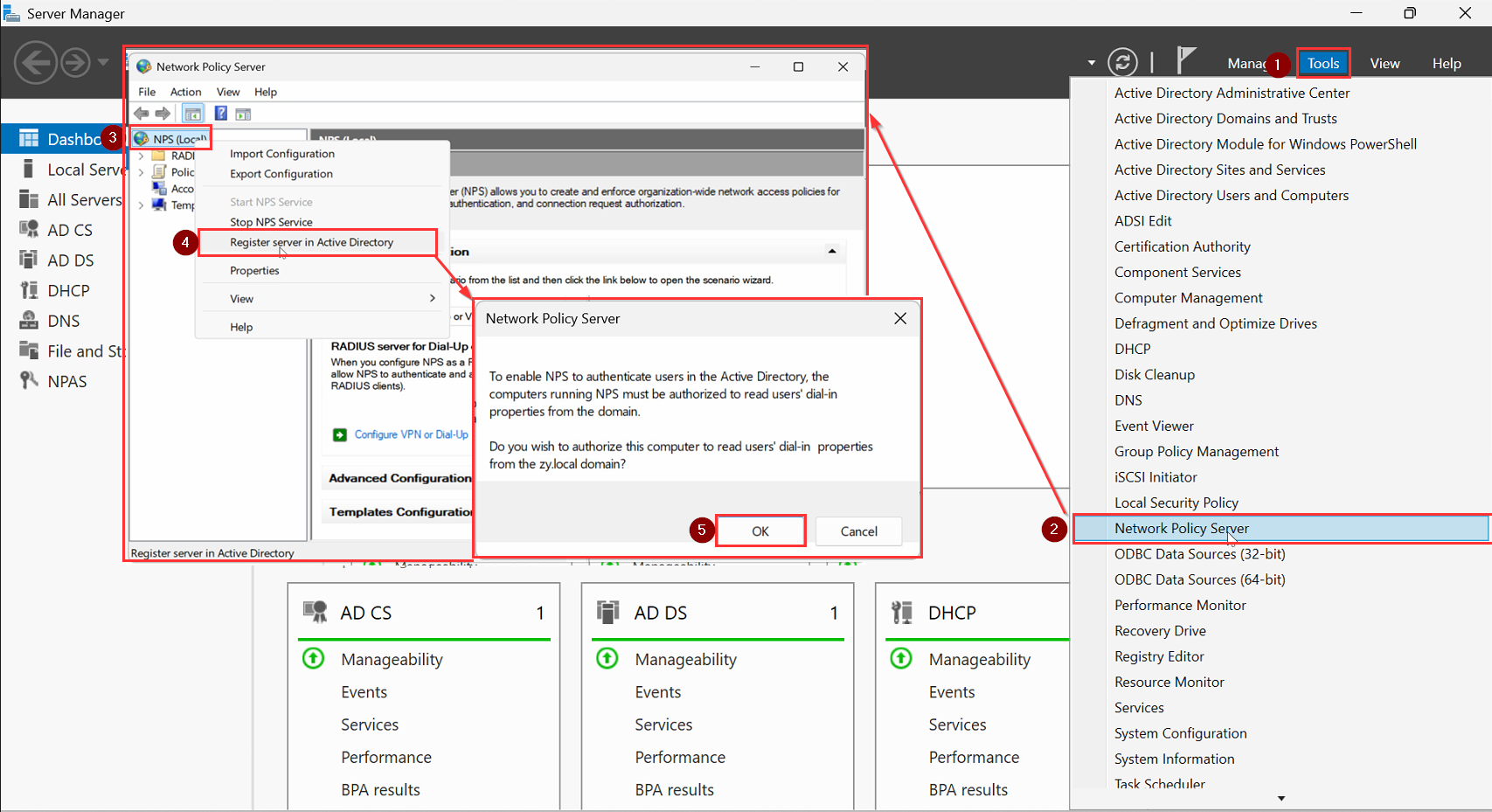Open the View menu in Server Manager header
The width and height of the screenshot is (1492, 812).
(1384, 63)
